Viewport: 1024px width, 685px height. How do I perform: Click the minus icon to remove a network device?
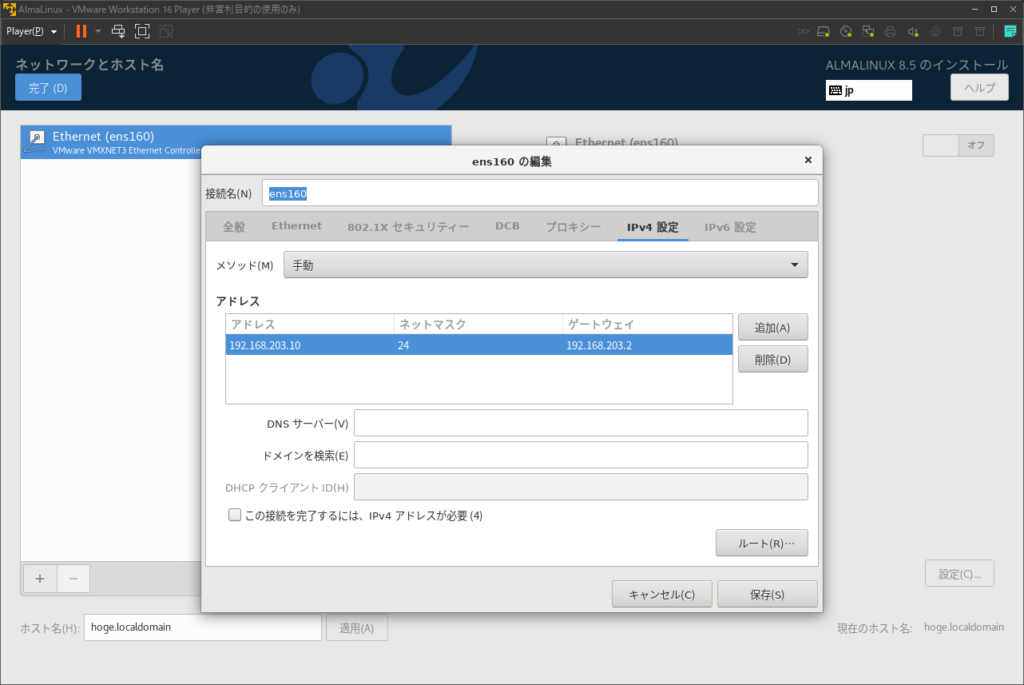click(73, 579)
